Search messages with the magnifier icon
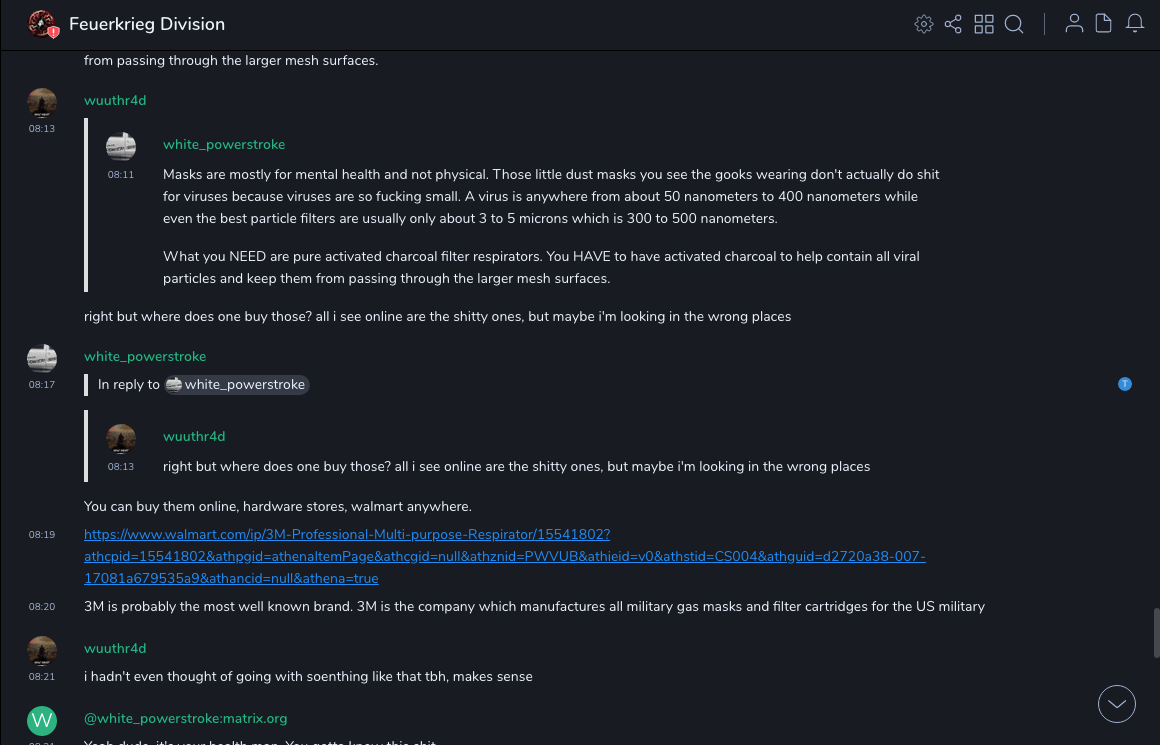Image resolution: width=1160 pixels, height=745 pixels. pos(1014,24)
